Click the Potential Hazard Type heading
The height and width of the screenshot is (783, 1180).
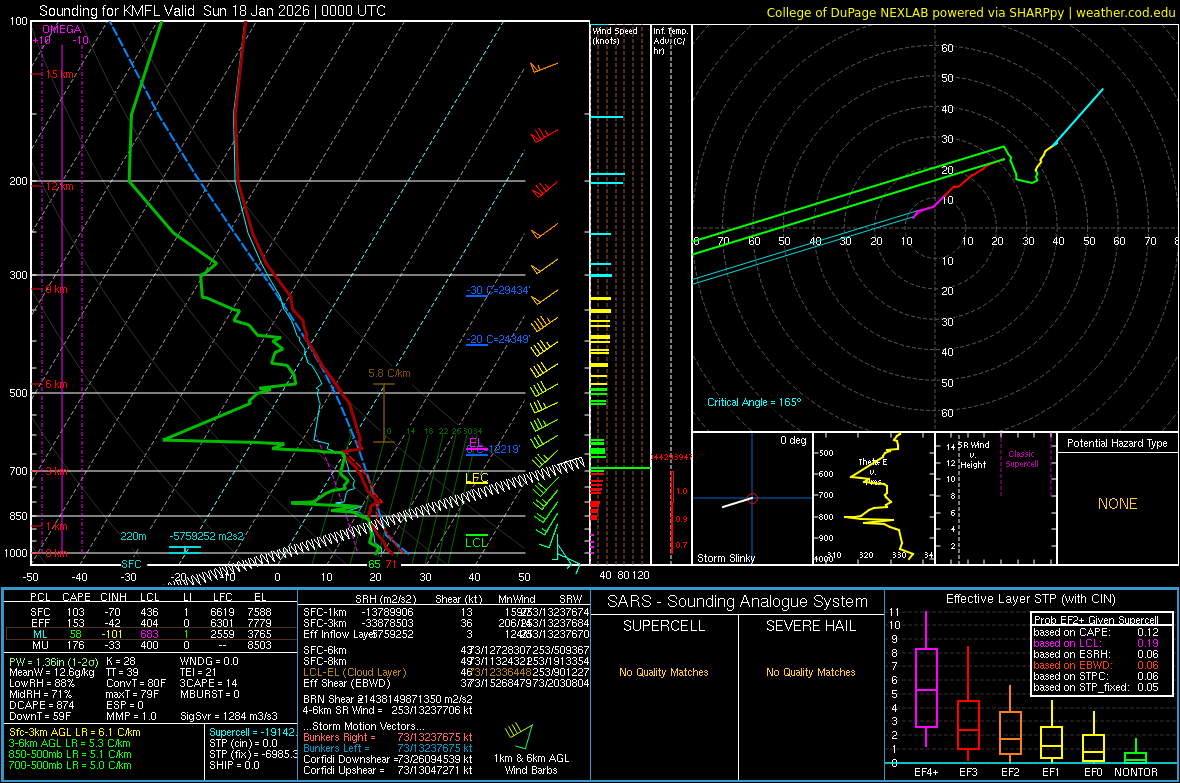[x=1117, y=443]
